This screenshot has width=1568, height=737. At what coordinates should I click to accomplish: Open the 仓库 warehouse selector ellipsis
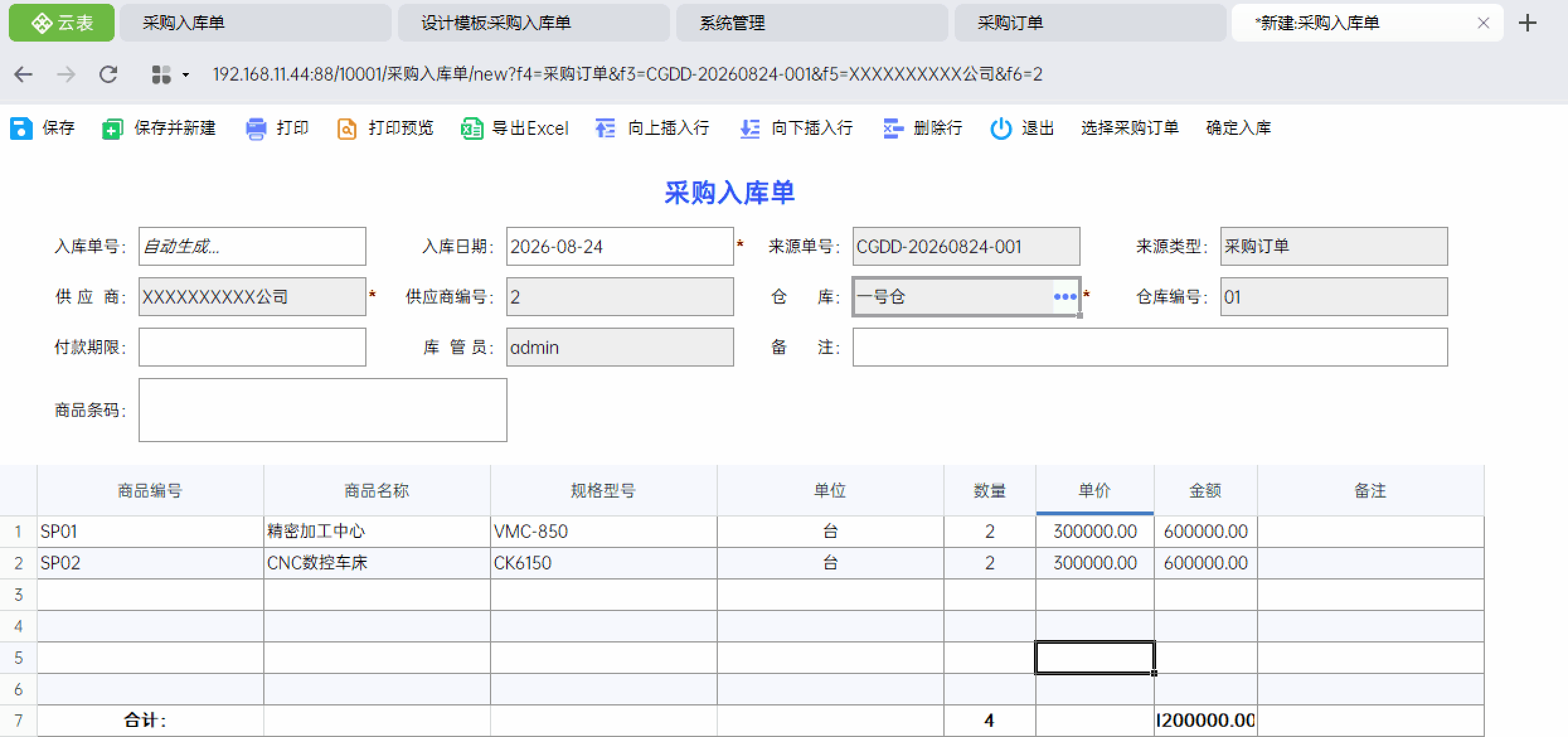[x=1065, y=297]
